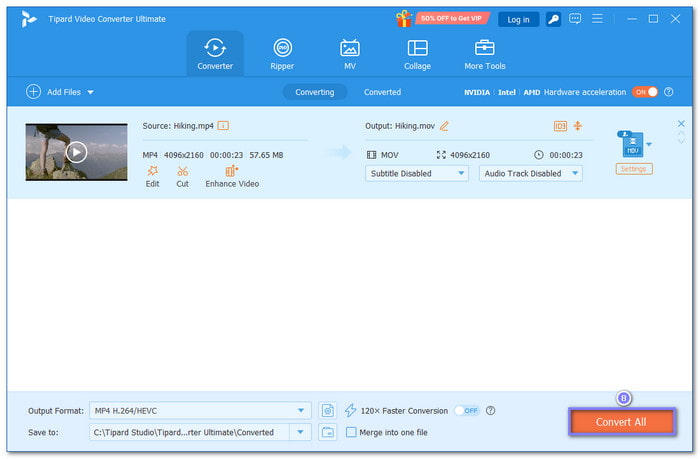Open the output folder icon
The height and width of the screenshot is (459, 700).
[327, 432]
